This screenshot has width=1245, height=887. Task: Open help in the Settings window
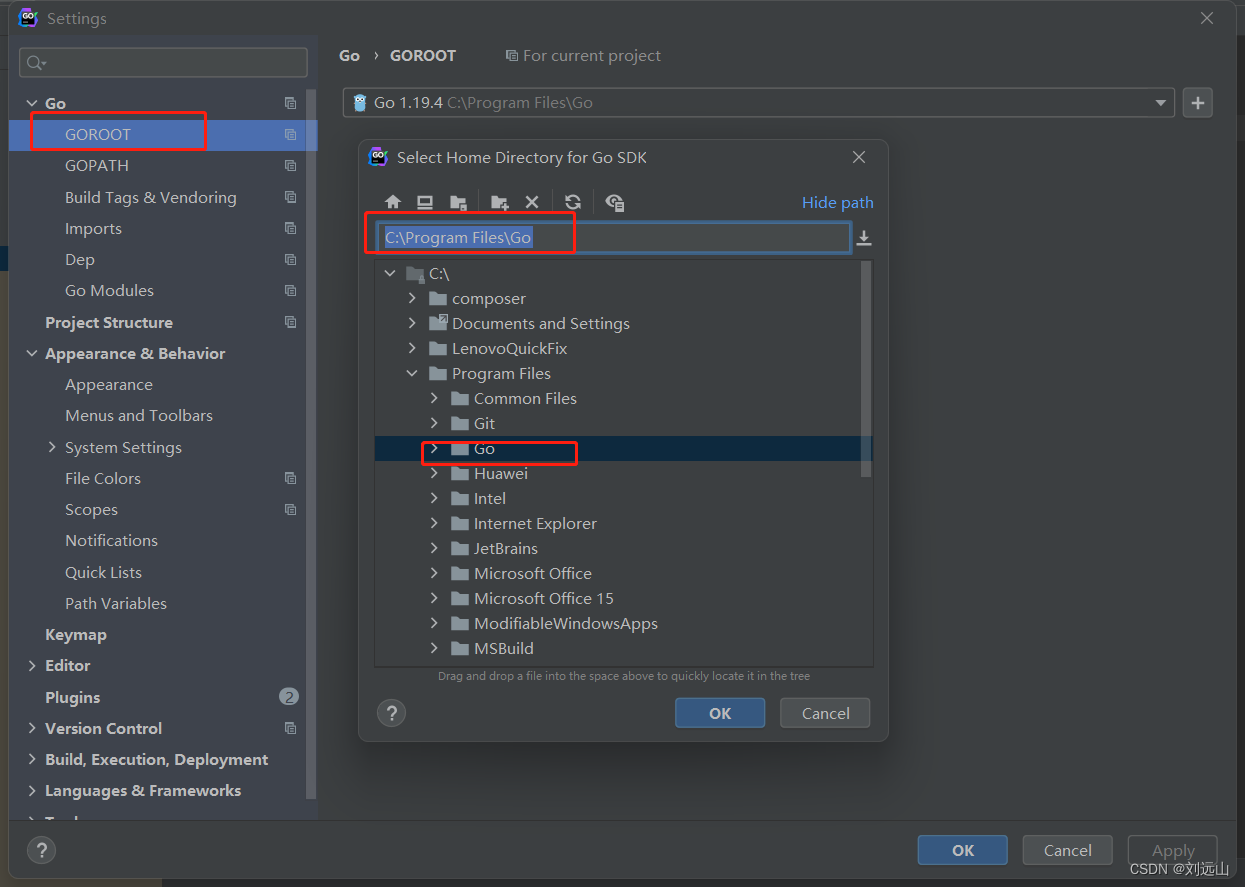click(41, 850)
